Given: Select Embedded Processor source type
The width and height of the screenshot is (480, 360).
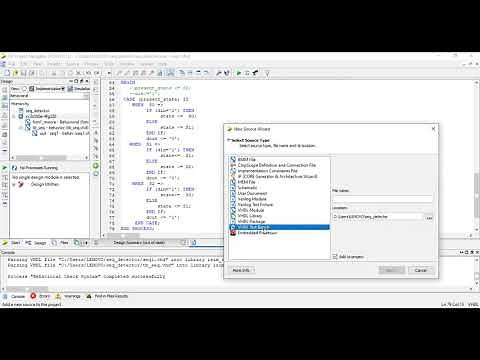Looking at the screenshot, I should point(257,233).
